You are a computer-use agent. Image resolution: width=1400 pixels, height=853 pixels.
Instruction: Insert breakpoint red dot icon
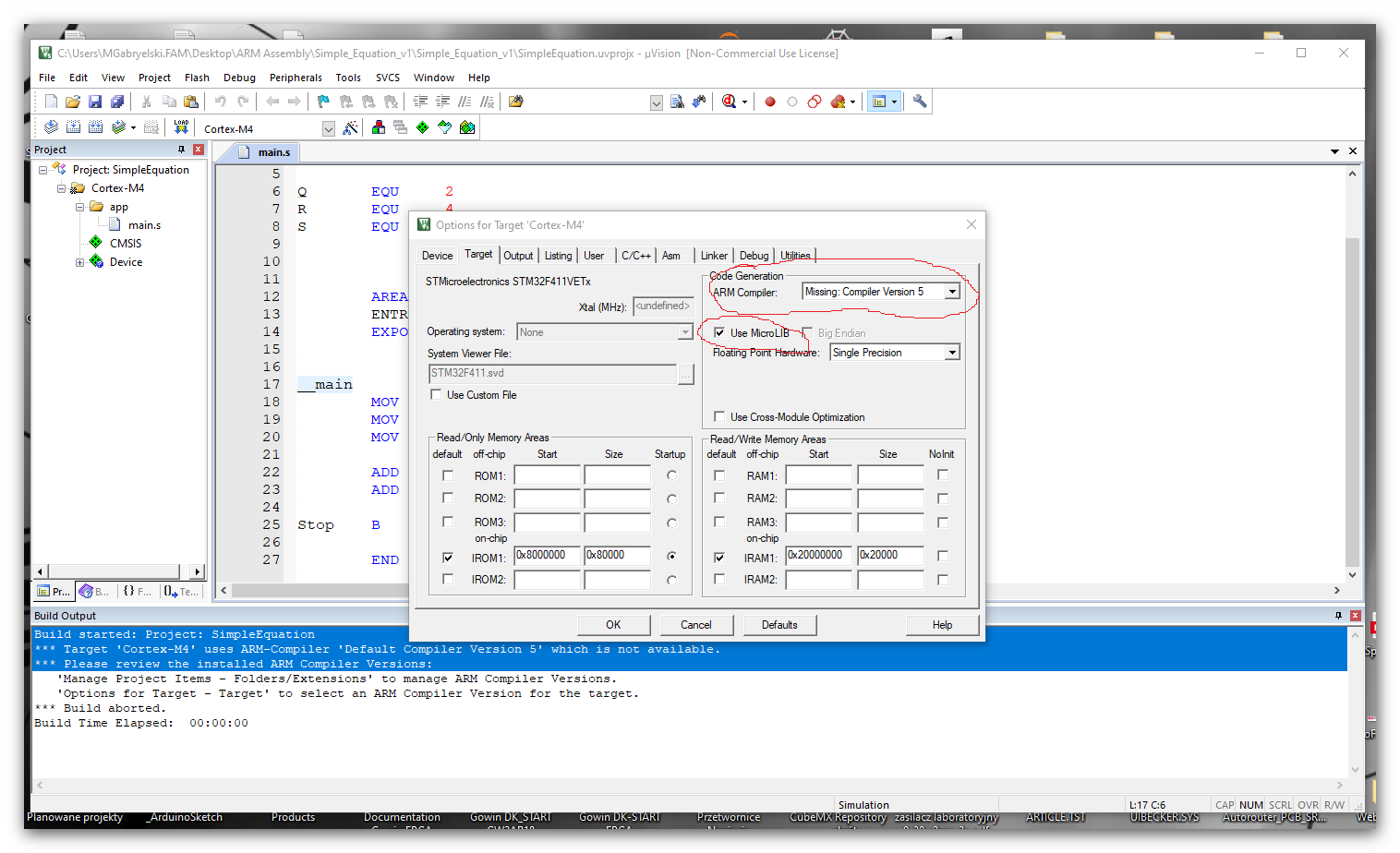769,102
